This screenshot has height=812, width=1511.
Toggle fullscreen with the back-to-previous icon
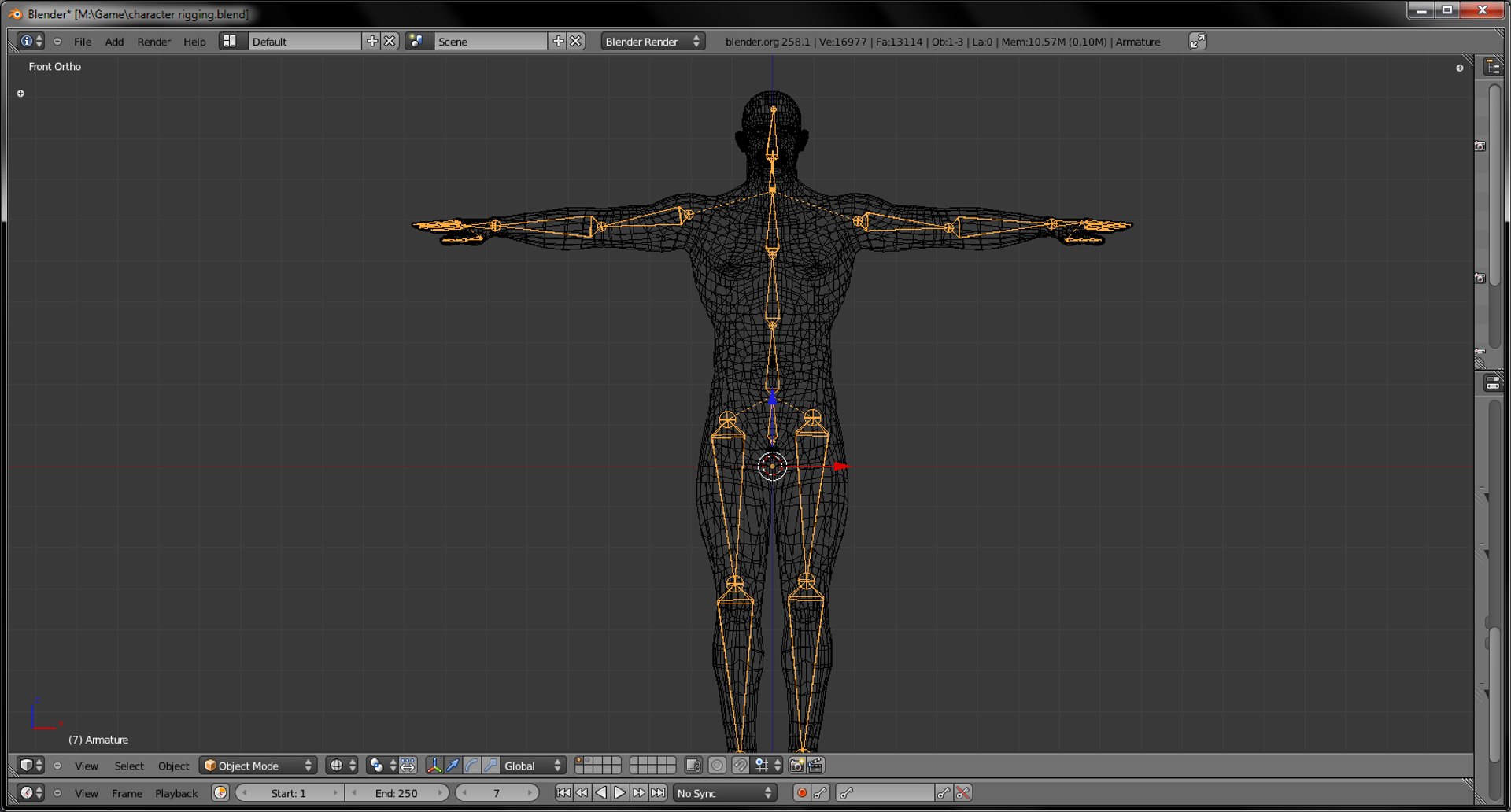1197,41
